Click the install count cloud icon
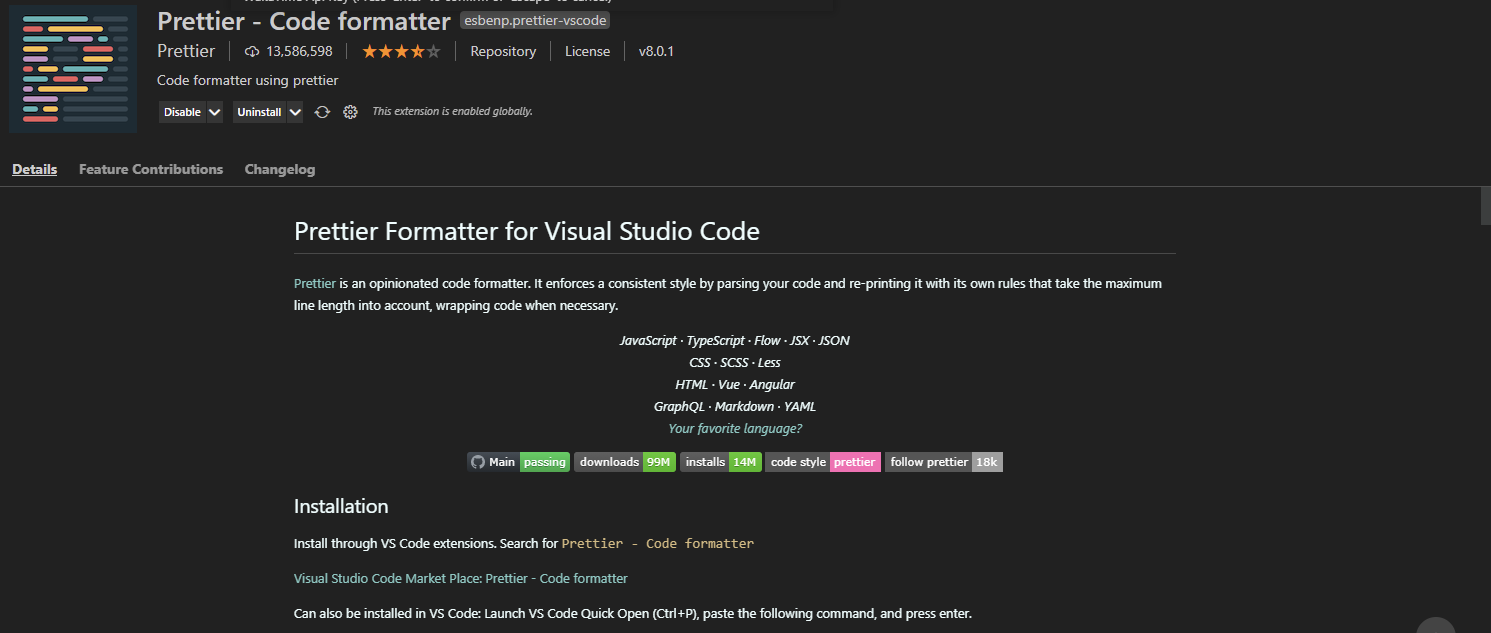This screenshot has width=1491, height=633. (252, 51)
